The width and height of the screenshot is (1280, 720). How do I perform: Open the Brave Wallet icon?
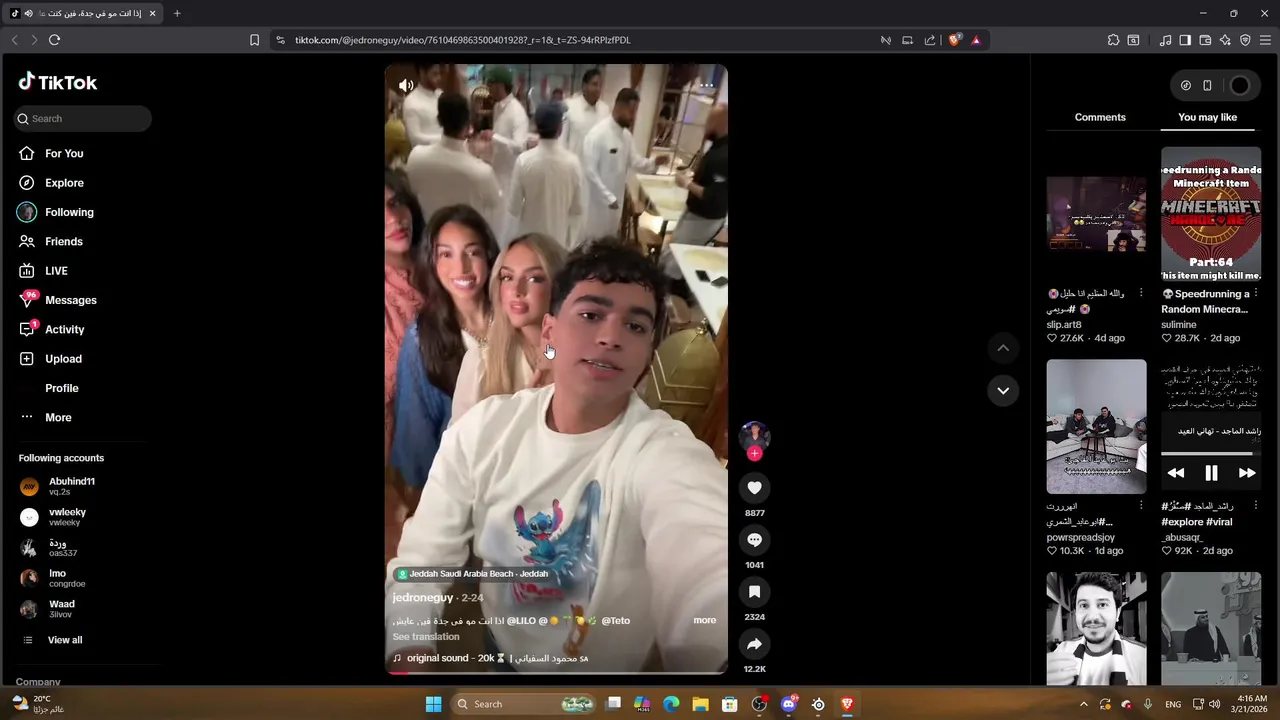[x=1205, y=40]
